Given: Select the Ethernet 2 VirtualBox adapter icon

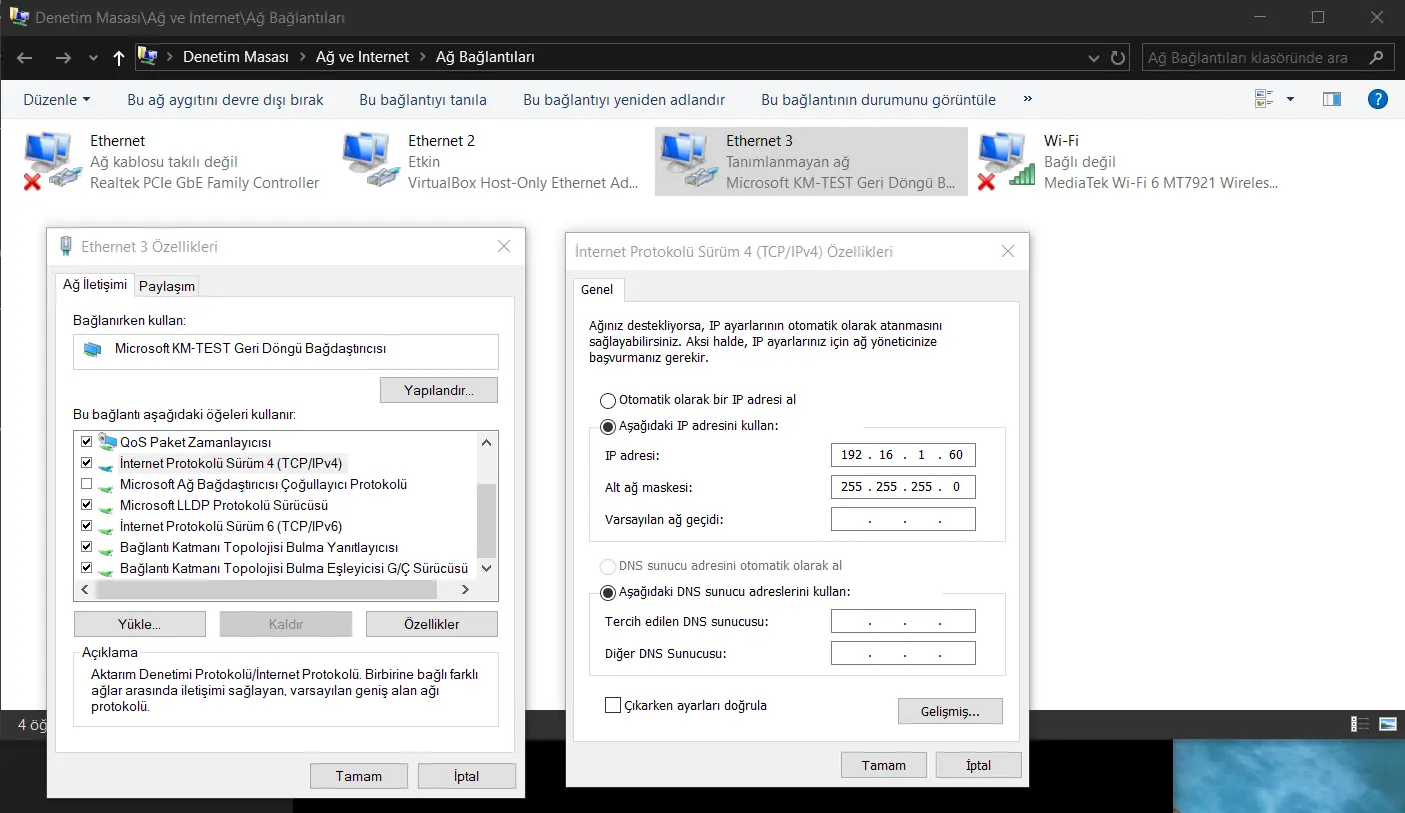Looking at the screenshot, I should pyautogui.click(x=370, y=158).
